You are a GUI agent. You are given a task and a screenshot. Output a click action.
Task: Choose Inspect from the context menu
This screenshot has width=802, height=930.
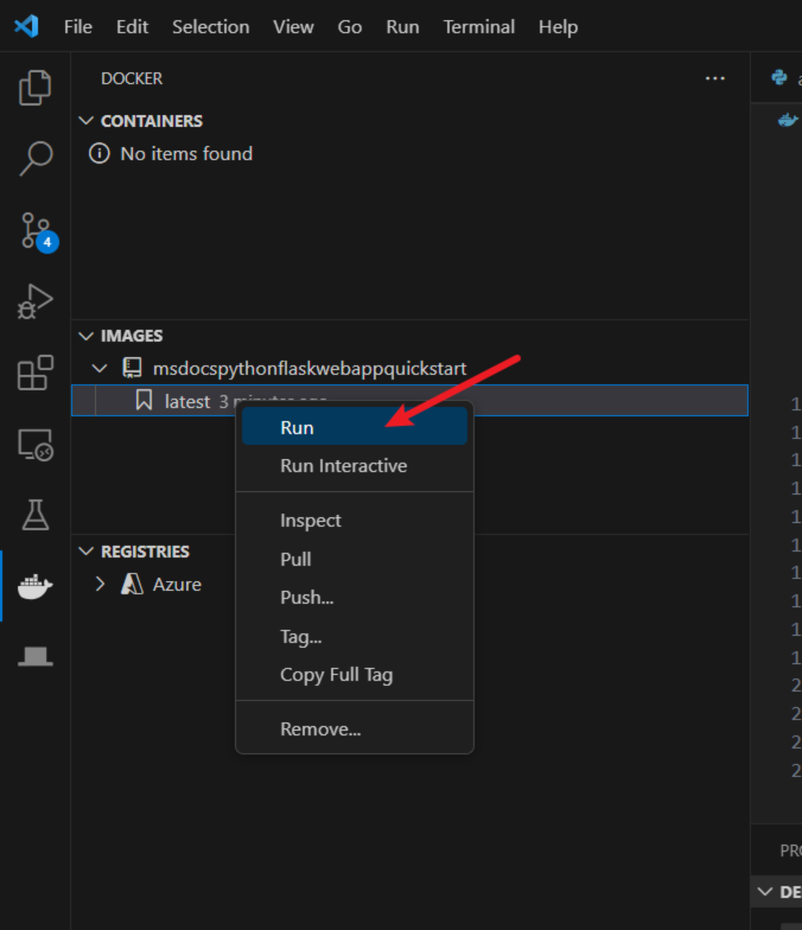(354, 520)
